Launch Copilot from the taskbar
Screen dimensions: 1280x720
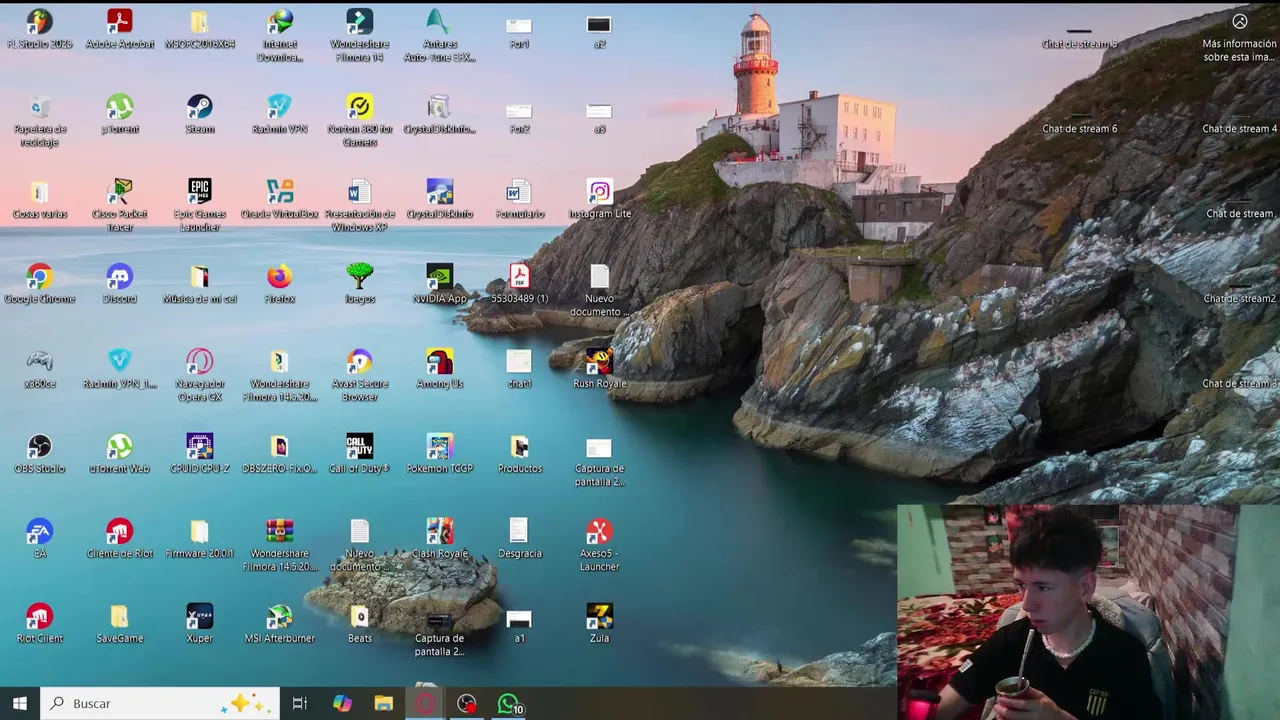342,703
